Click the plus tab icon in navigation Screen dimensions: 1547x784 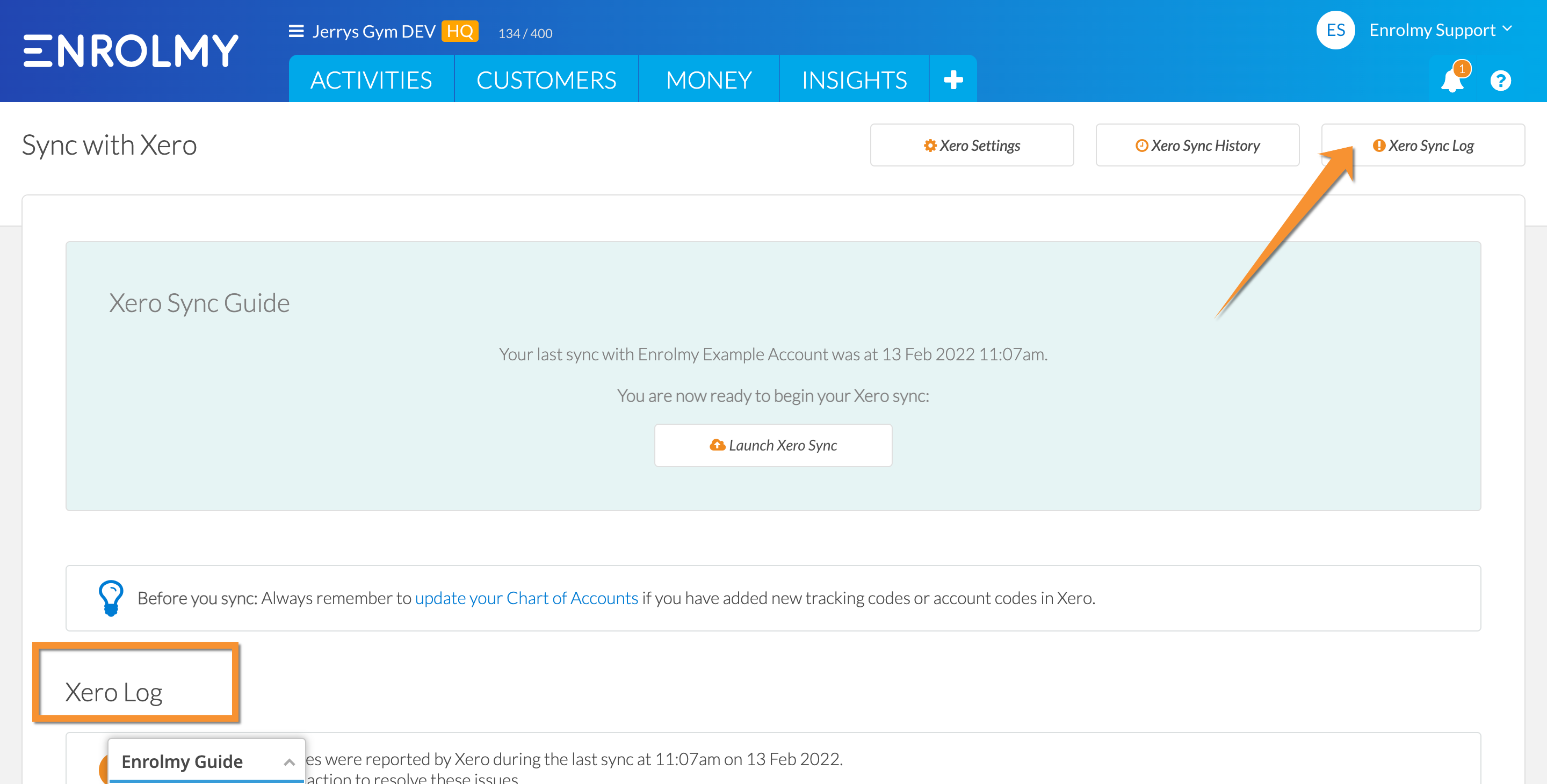click(x=953, y=80)
